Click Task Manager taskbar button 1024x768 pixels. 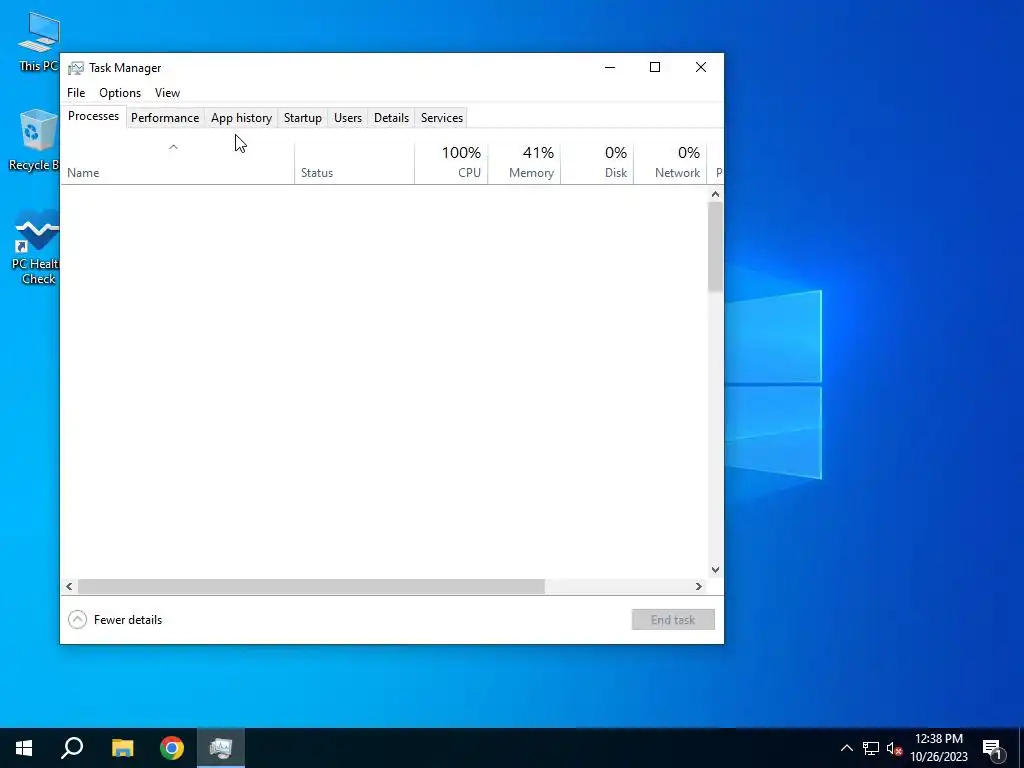pyautogui.click(x=221, y=748)
